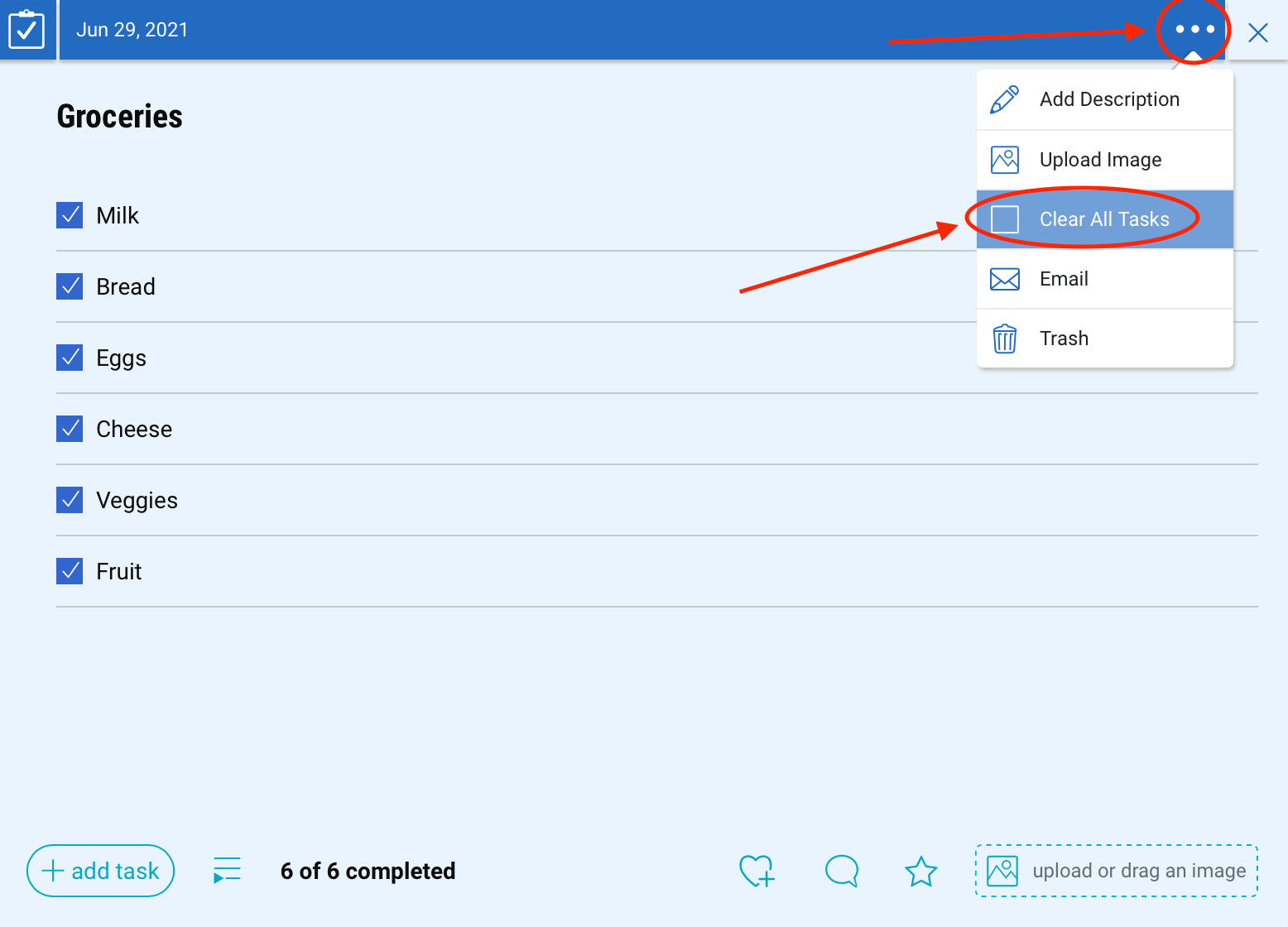Click the Bread task text

point(126,286)
